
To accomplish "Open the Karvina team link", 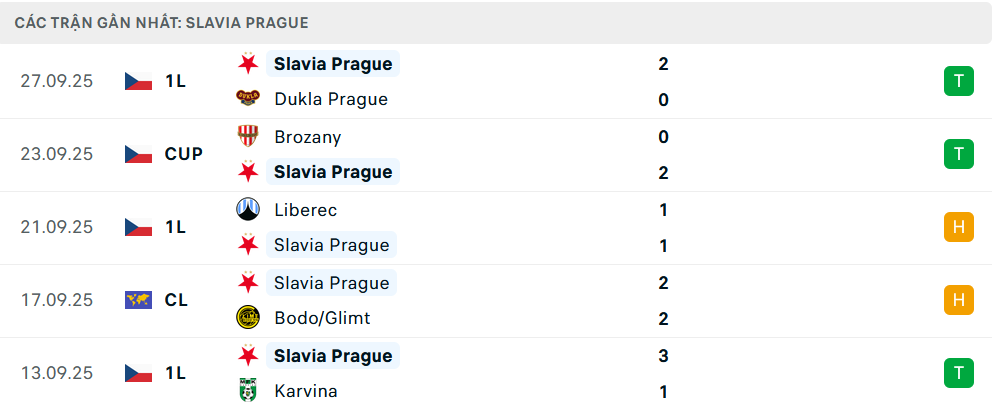I will (305, 391).
